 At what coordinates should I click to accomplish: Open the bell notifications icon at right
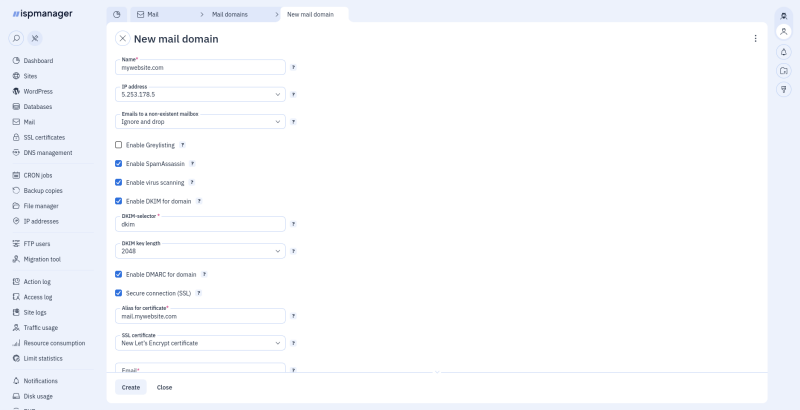coord(784,52)
